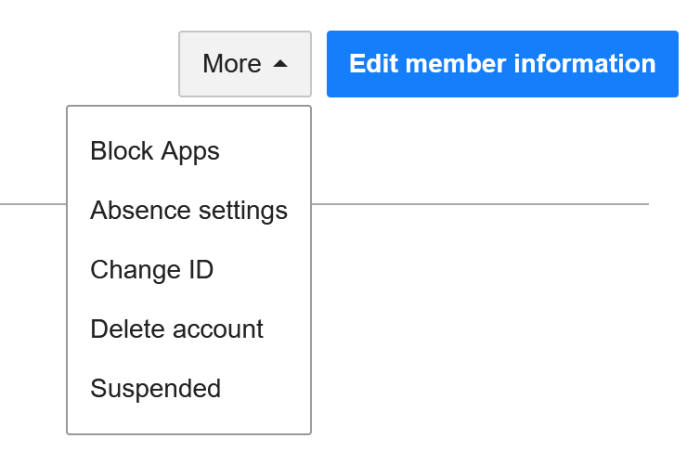Select Block Apps from the menu
The width and height of the screenshot is (700, 464).
[x=155, y=151]
